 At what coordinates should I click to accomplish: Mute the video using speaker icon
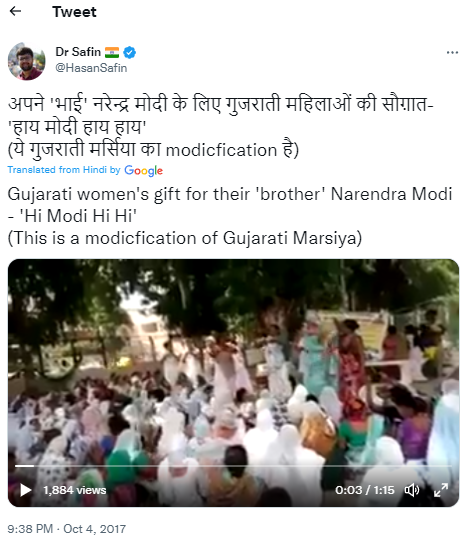pyautogui.click(x=411, y=490)
